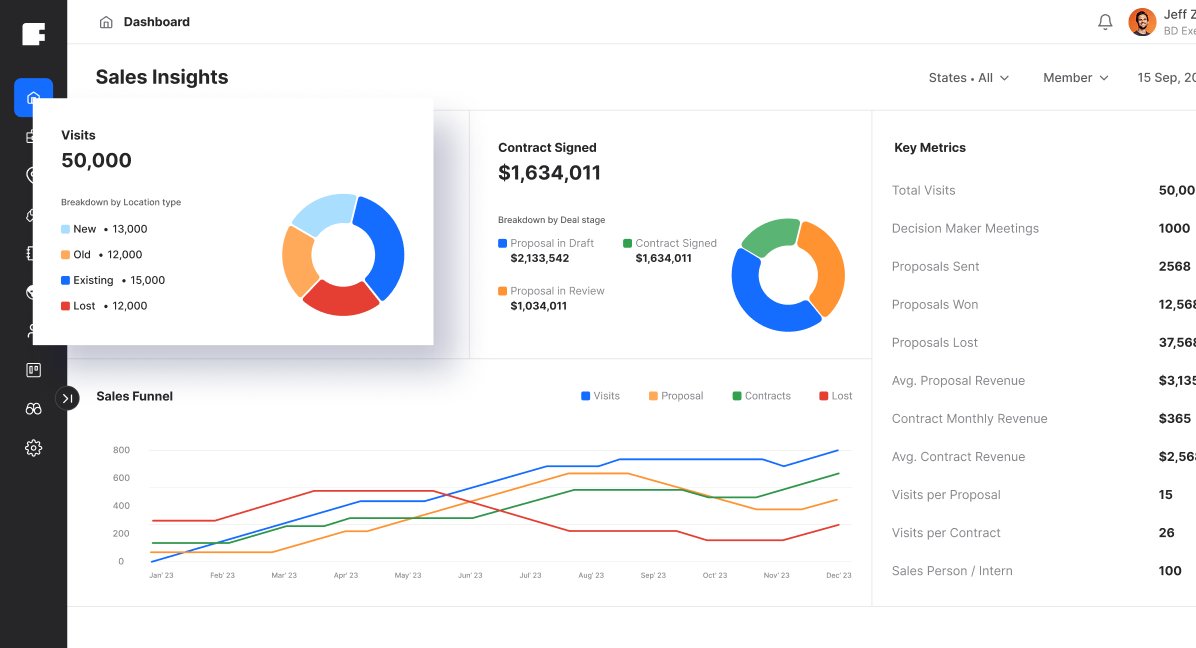The width and height of the screenshot is (1196, 648).
Task: Toggle the Visits series in the Sales Funnel legend
Action: pos(600,396)
